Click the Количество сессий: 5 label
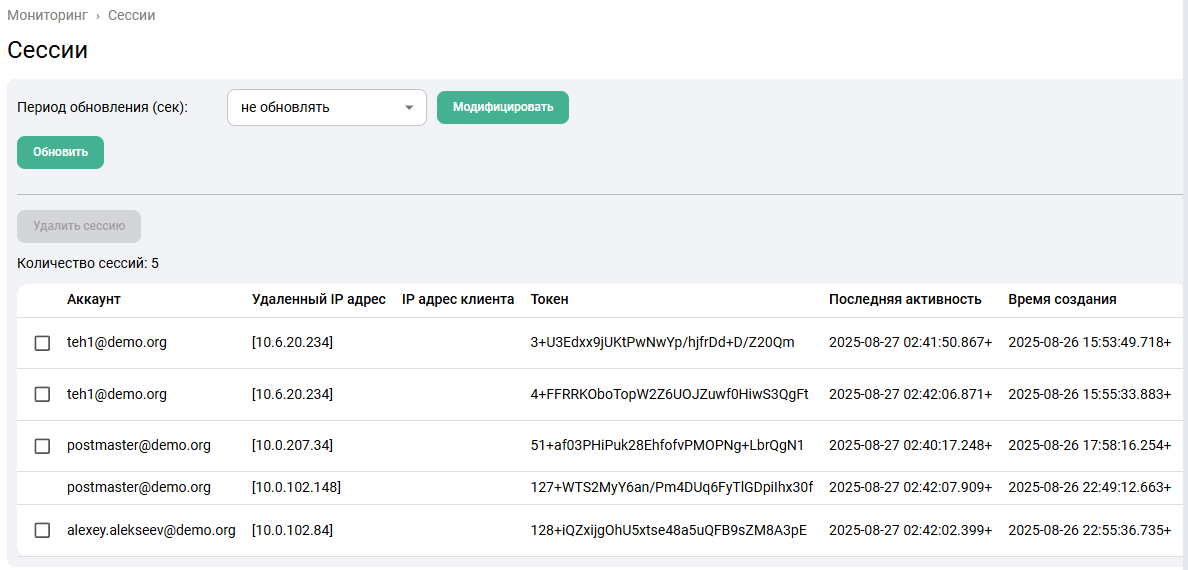Screen dimensions: 1188x570 click(x=88, y=264)
